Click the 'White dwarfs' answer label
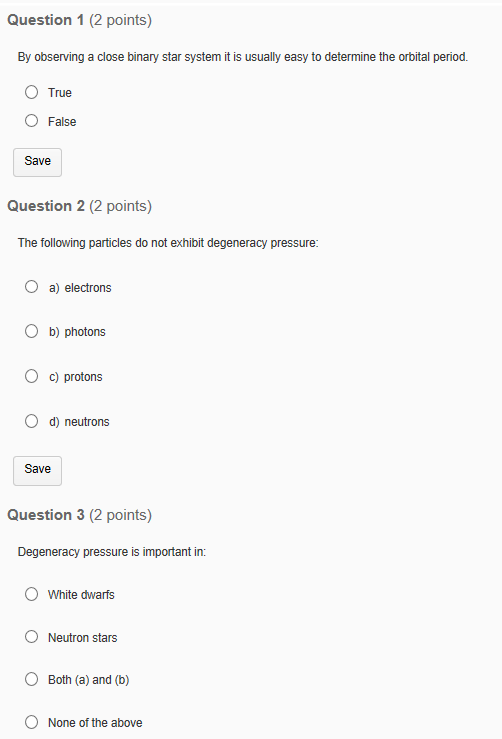 81,595
